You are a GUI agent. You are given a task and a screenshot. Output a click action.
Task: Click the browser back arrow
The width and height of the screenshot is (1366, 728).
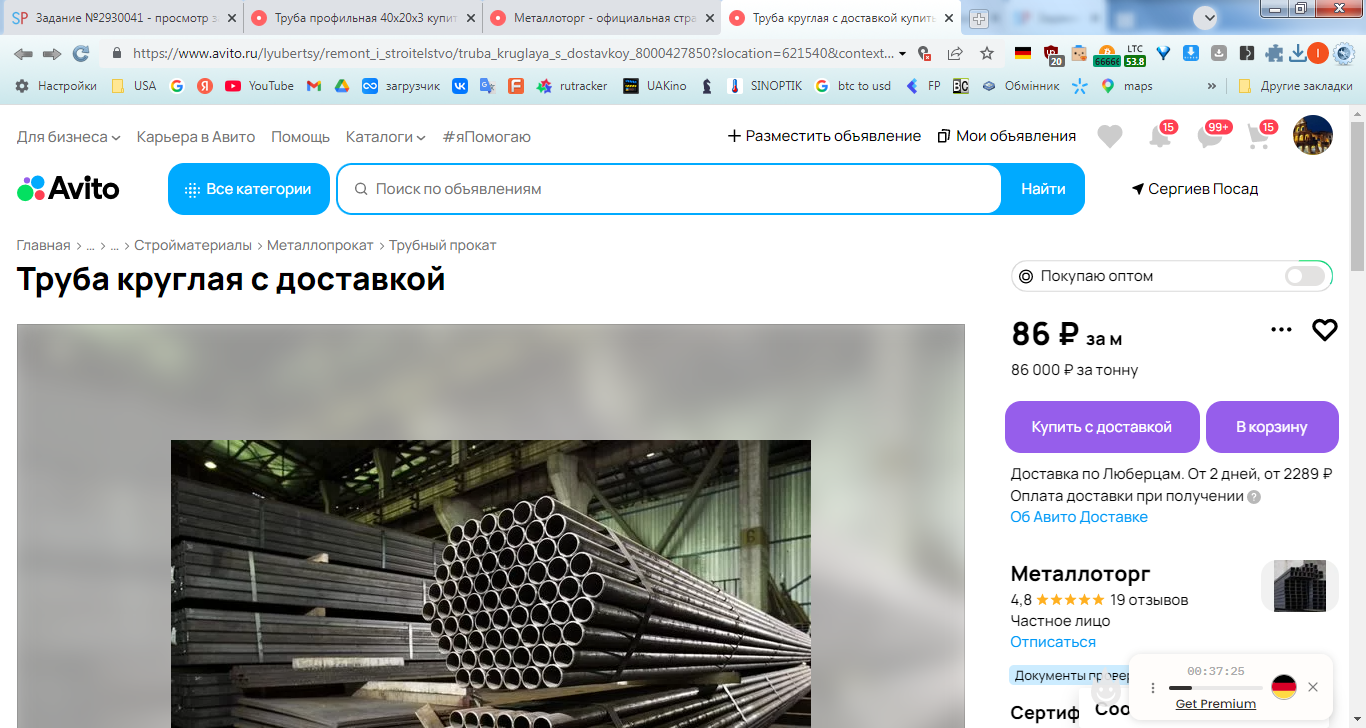point(23,54)
